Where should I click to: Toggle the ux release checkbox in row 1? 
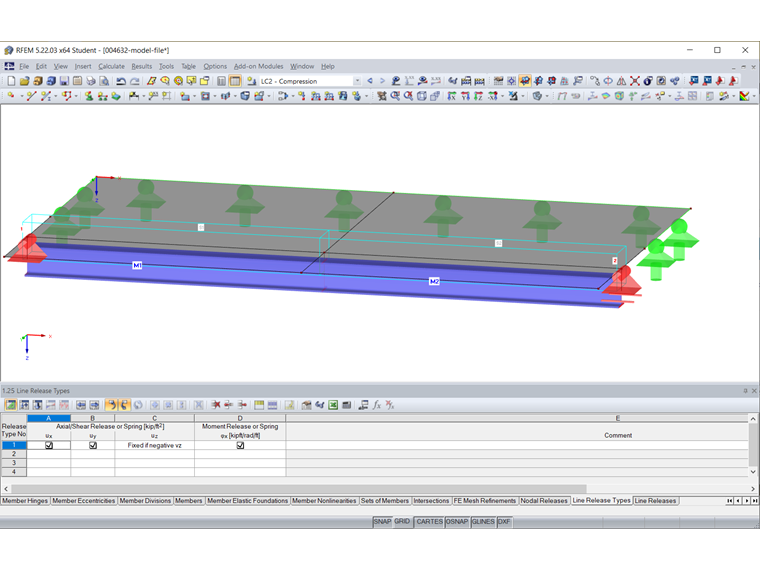pyautogui.click(x=49, y=445)
